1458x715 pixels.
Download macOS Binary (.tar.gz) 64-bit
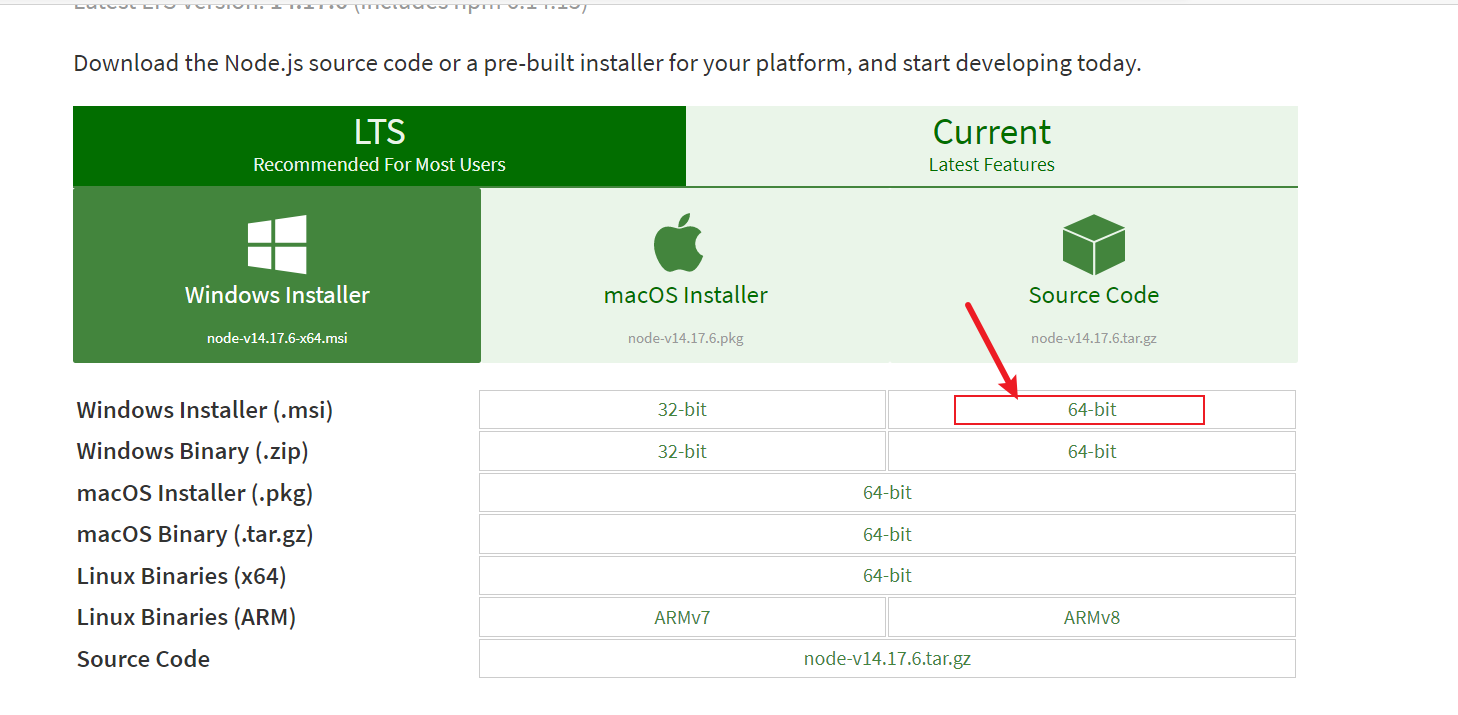887,534
